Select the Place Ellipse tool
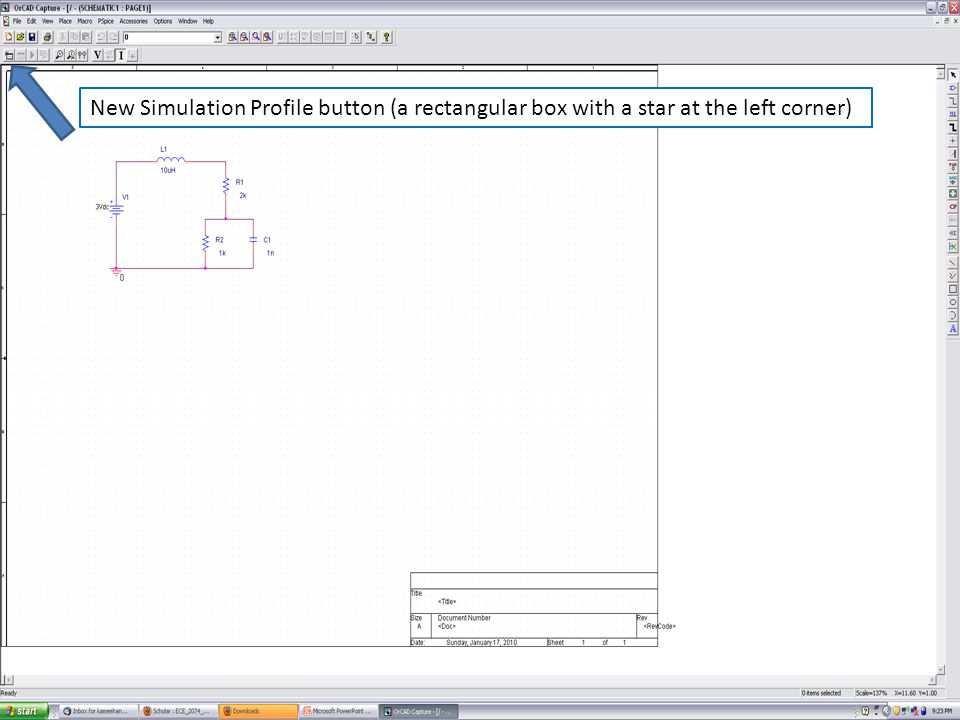The width and height of the screenshot is (960, 720). [x=953, y=302]
